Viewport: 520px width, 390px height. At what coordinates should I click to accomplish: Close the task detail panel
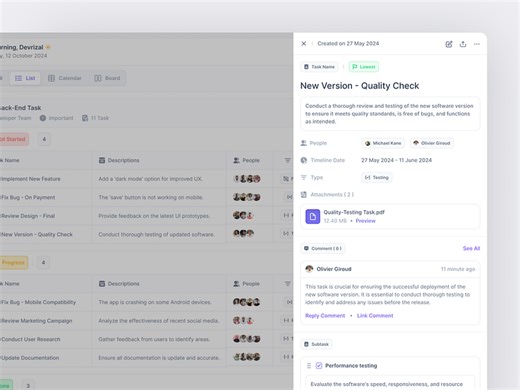point(304,44)
